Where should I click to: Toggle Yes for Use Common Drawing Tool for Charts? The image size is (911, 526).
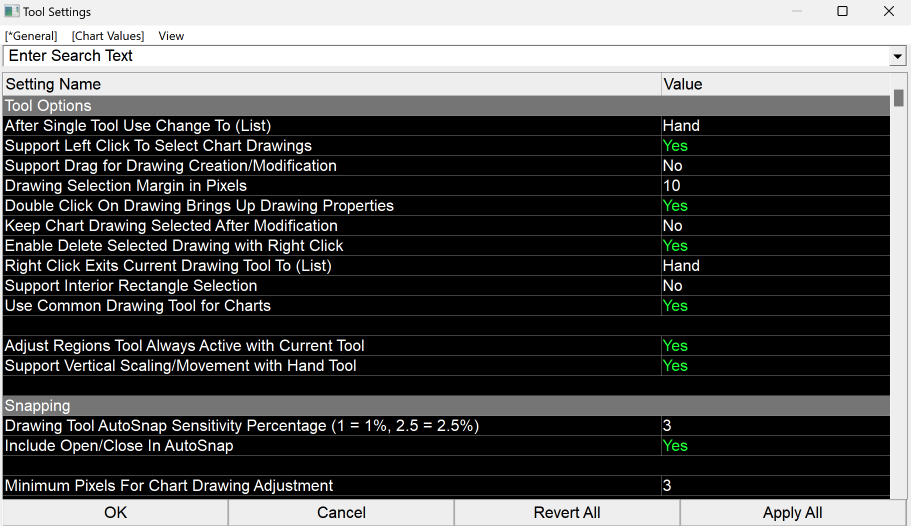pos(675,306)
